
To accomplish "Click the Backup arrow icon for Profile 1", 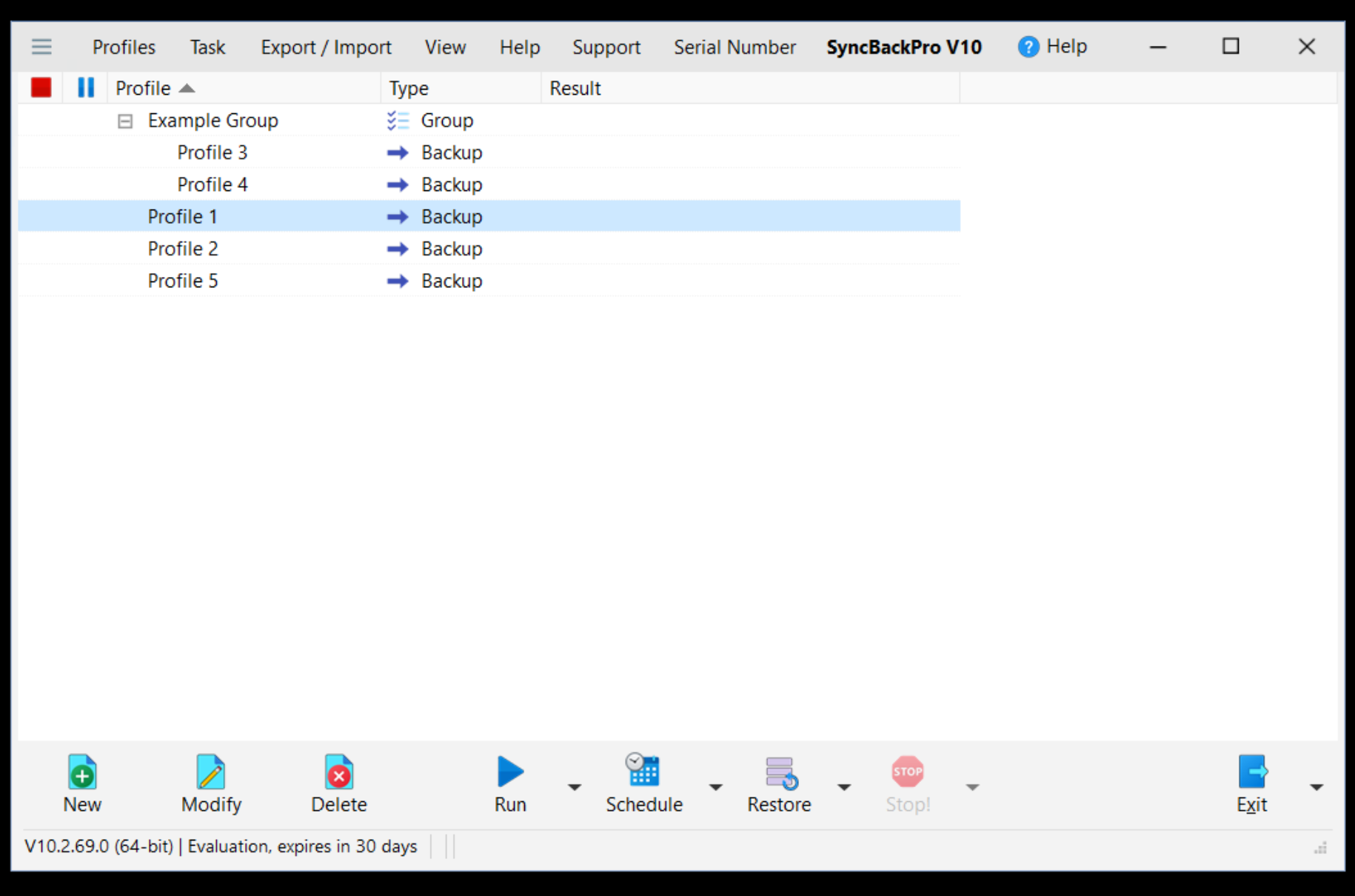I will [398, 216].
